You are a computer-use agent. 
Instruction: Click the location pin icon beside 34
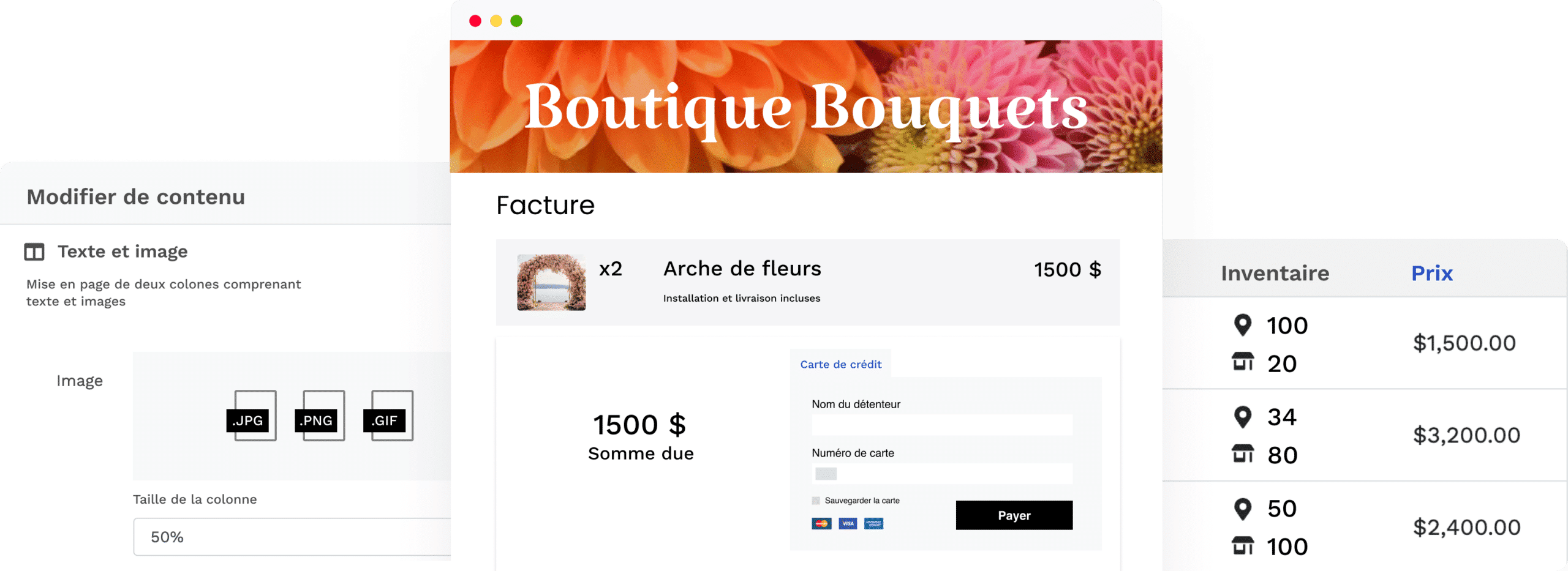tap(1242, 417)
